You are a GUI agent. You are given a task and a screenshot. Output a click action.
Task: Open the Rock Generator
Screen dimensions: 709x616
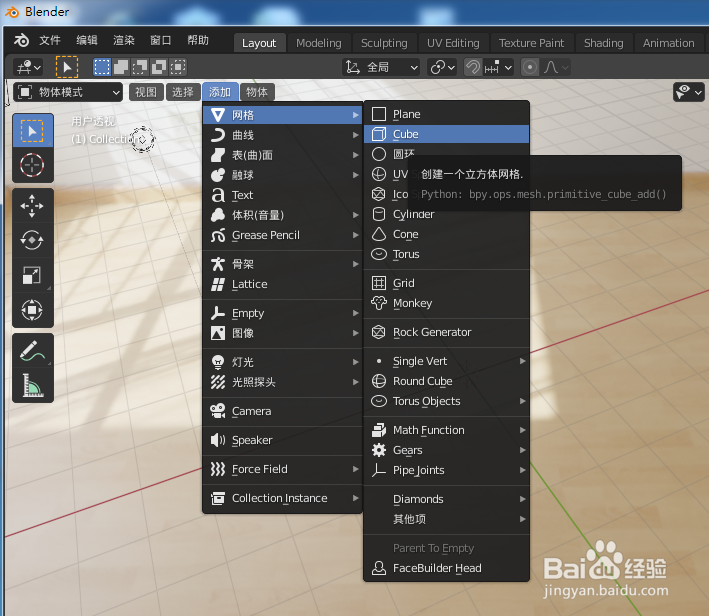click(x=446, y=332)
